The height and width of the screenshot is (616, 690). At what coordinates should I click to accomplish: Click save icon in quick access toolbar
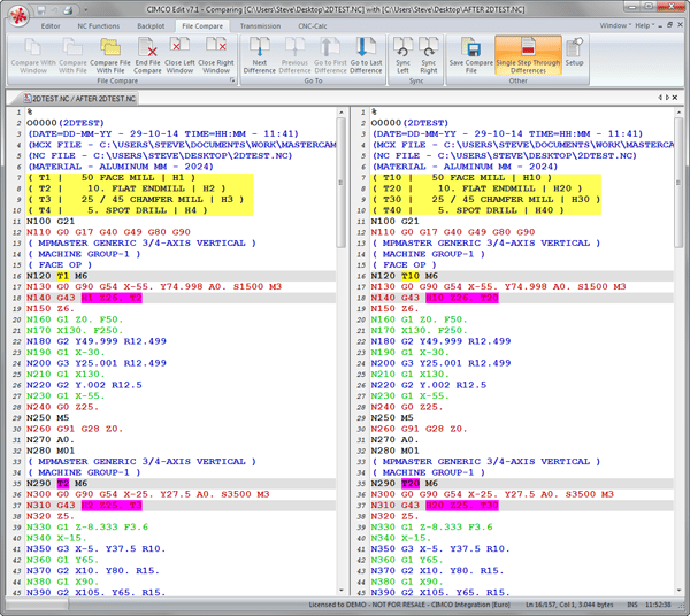[41, 10]
